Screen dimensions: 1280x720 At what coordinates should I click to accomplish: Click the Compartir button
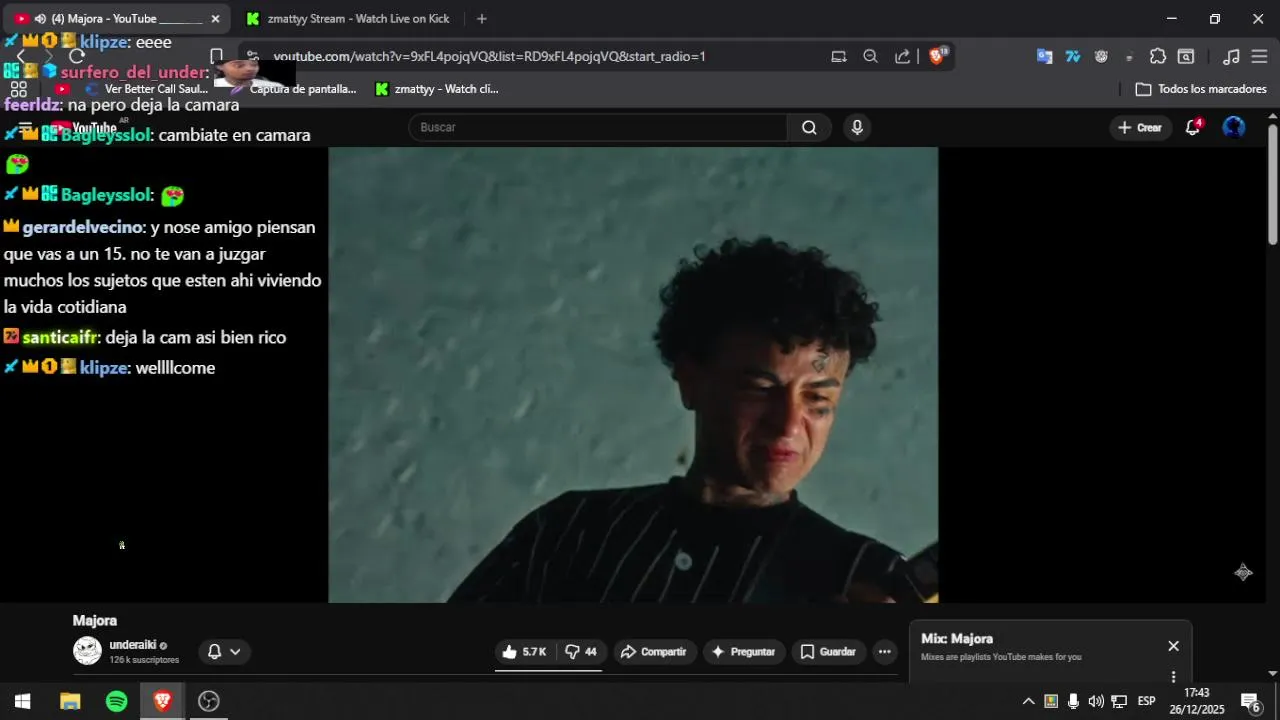tap(655, 652)
